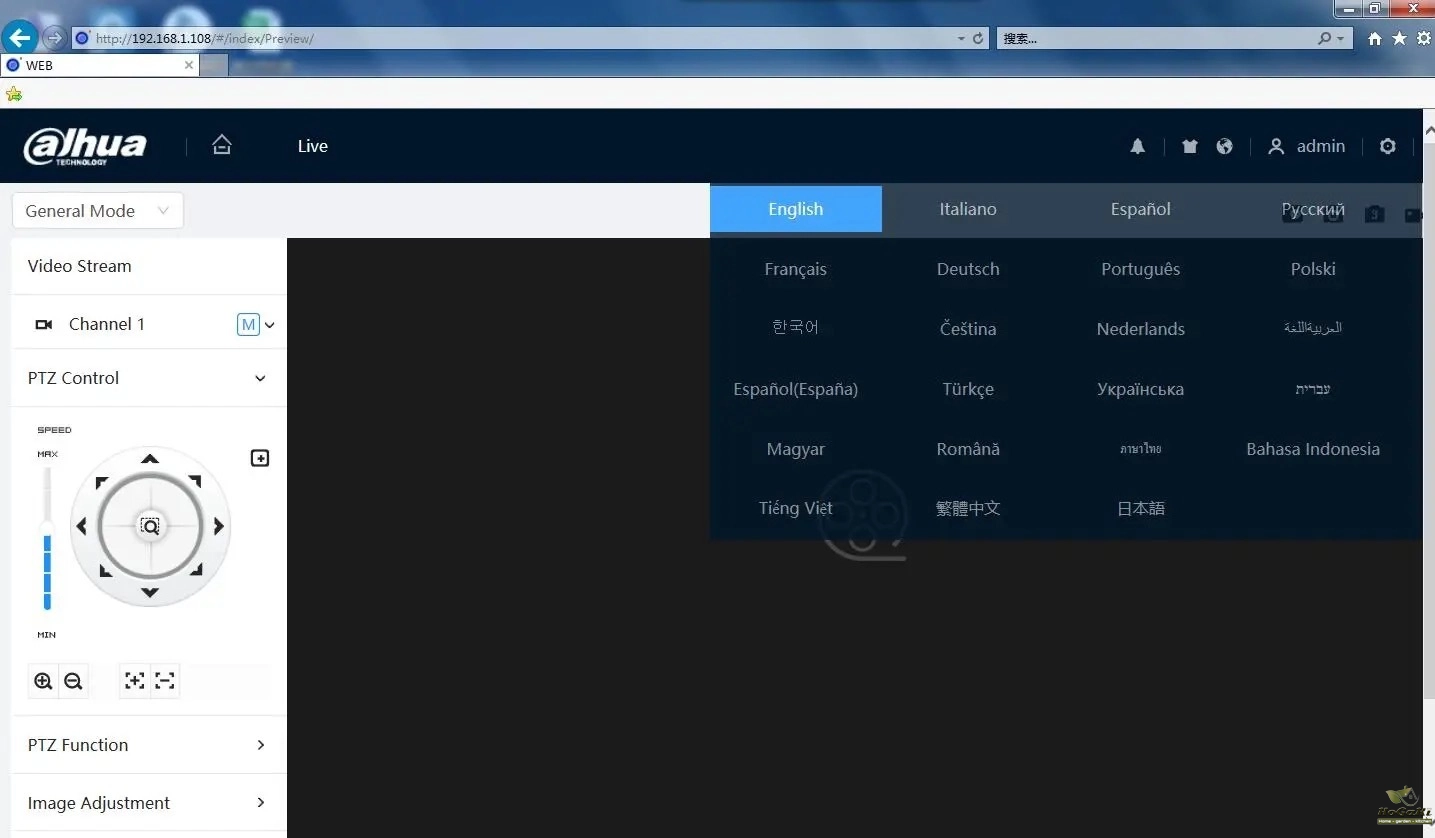Viewport: 1435px width, 838px height.
Task: Select Deutsch from language menu
Action: tap(967, 269)
